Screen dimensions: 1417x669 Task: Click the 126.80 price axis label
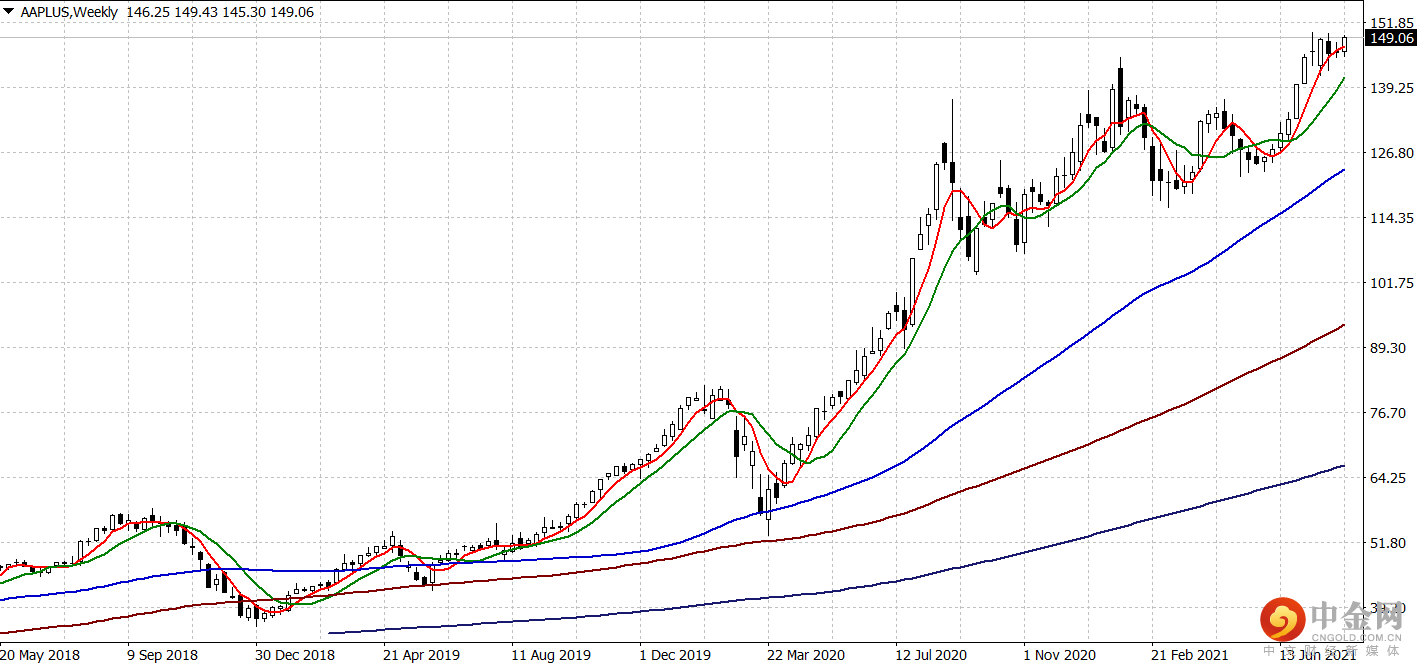1391,153
